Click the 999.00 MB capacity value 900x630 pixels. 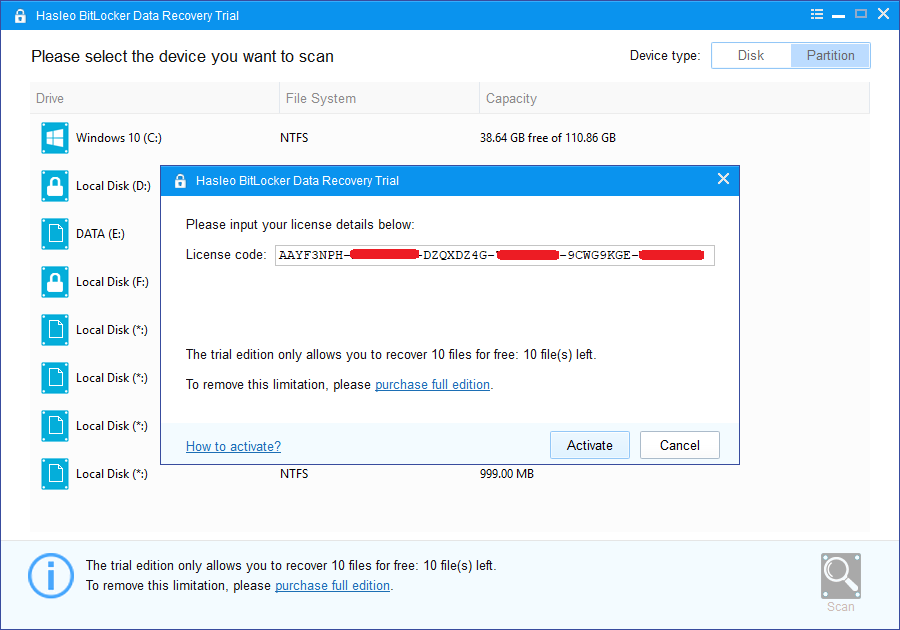[507, 474]
